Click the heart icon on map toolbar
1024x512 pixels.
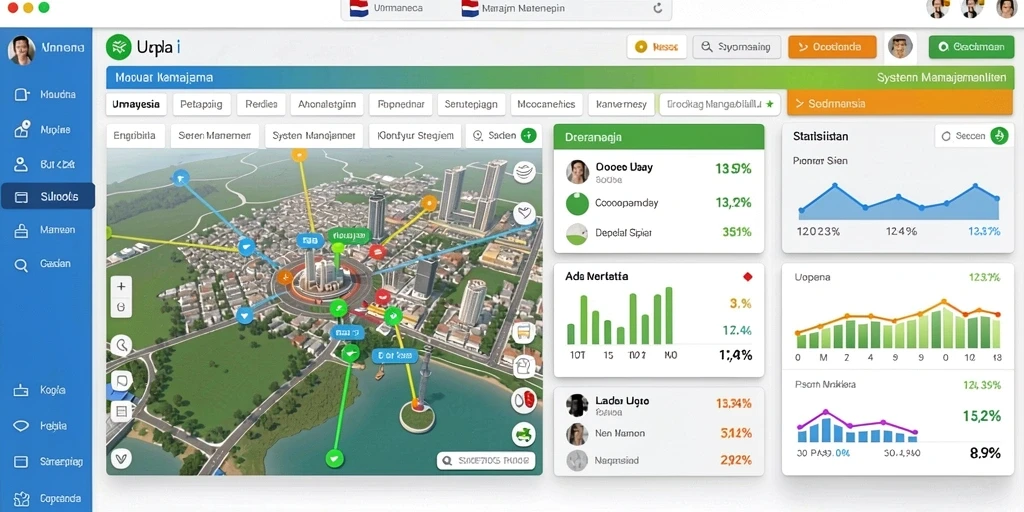(x=524, y=214)
